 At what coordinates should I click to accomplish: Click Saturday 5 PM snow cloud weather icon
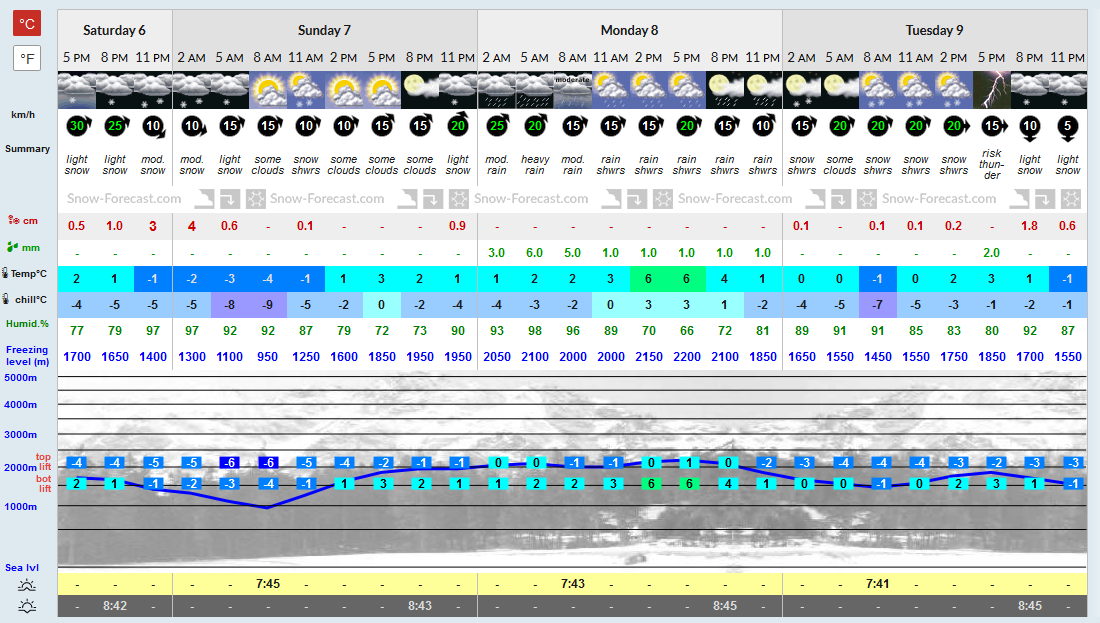[x=76, y=90]
